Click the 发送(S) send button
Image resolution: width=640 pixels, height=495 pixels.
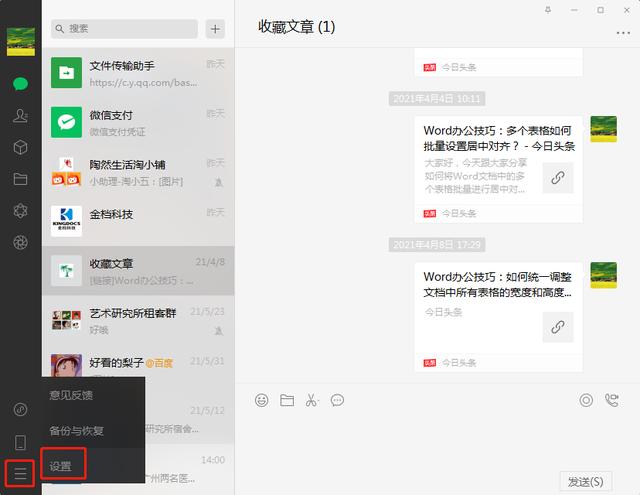pos(586,482)
